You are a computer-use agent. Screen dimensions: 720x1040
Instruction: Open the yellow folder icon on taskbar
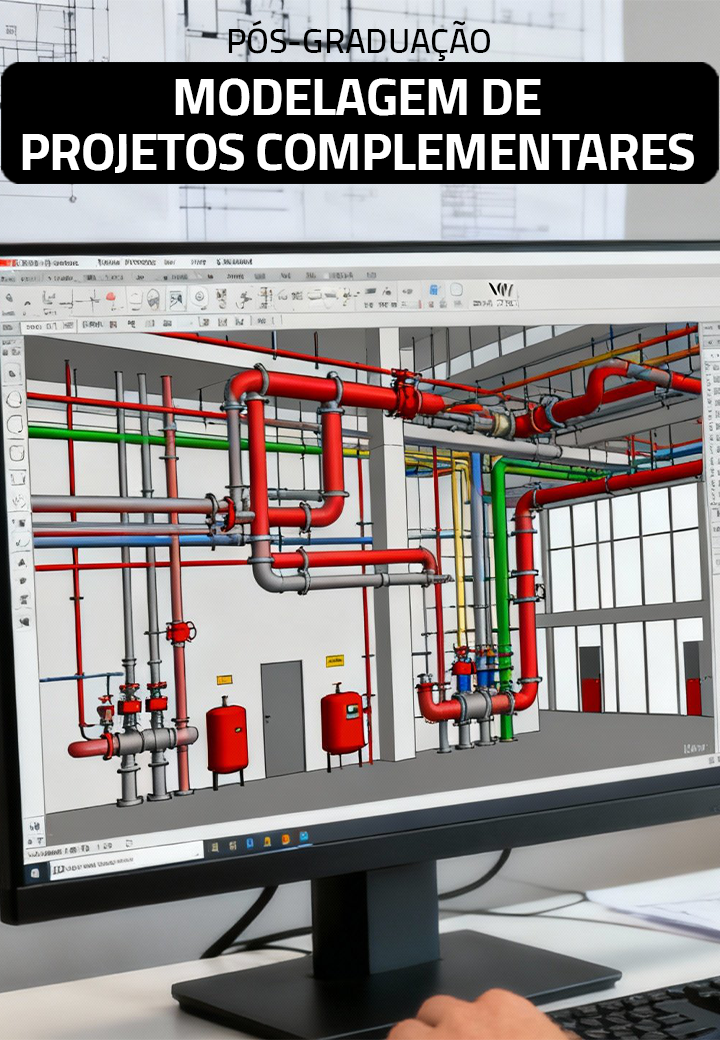tap(267, 842)
